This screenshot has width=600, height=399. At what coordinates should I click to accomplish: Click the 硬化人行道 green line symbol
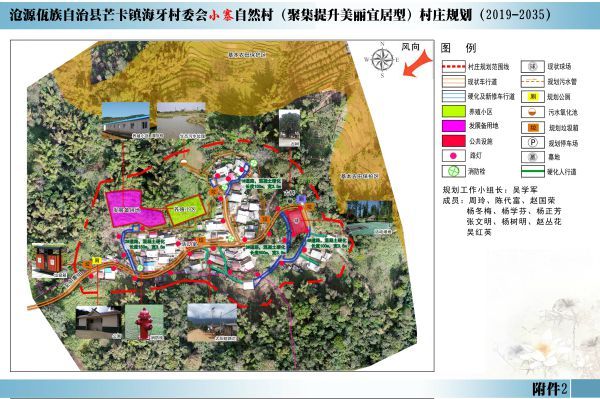533,171
